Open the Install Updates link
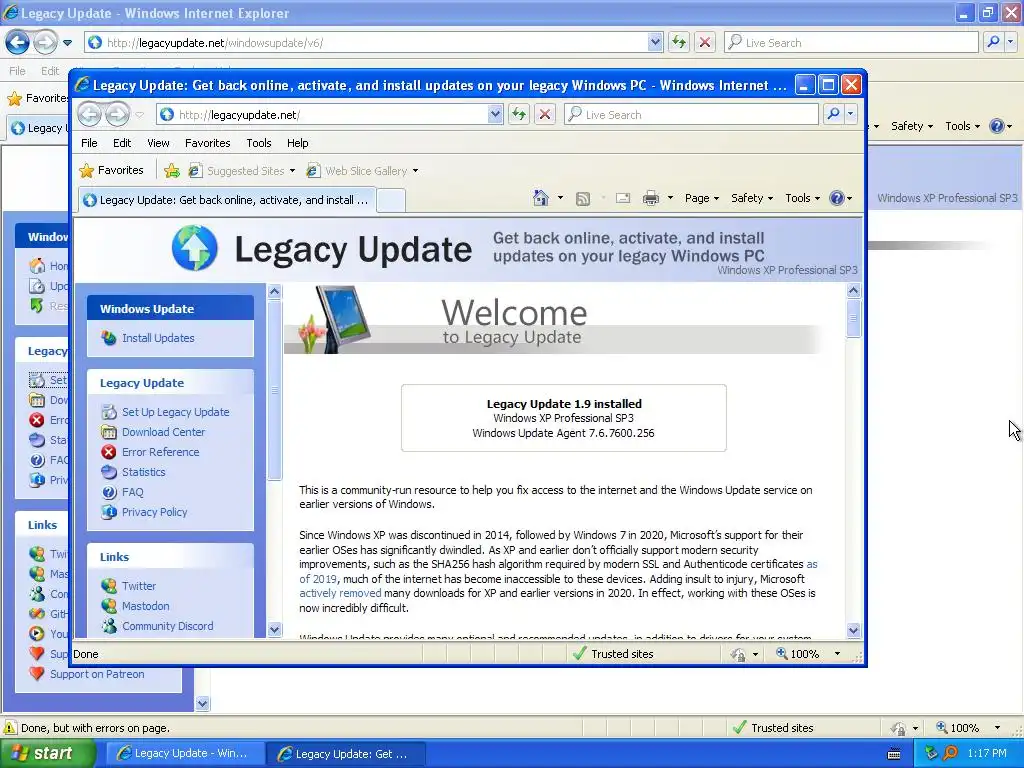 point(158,338)
